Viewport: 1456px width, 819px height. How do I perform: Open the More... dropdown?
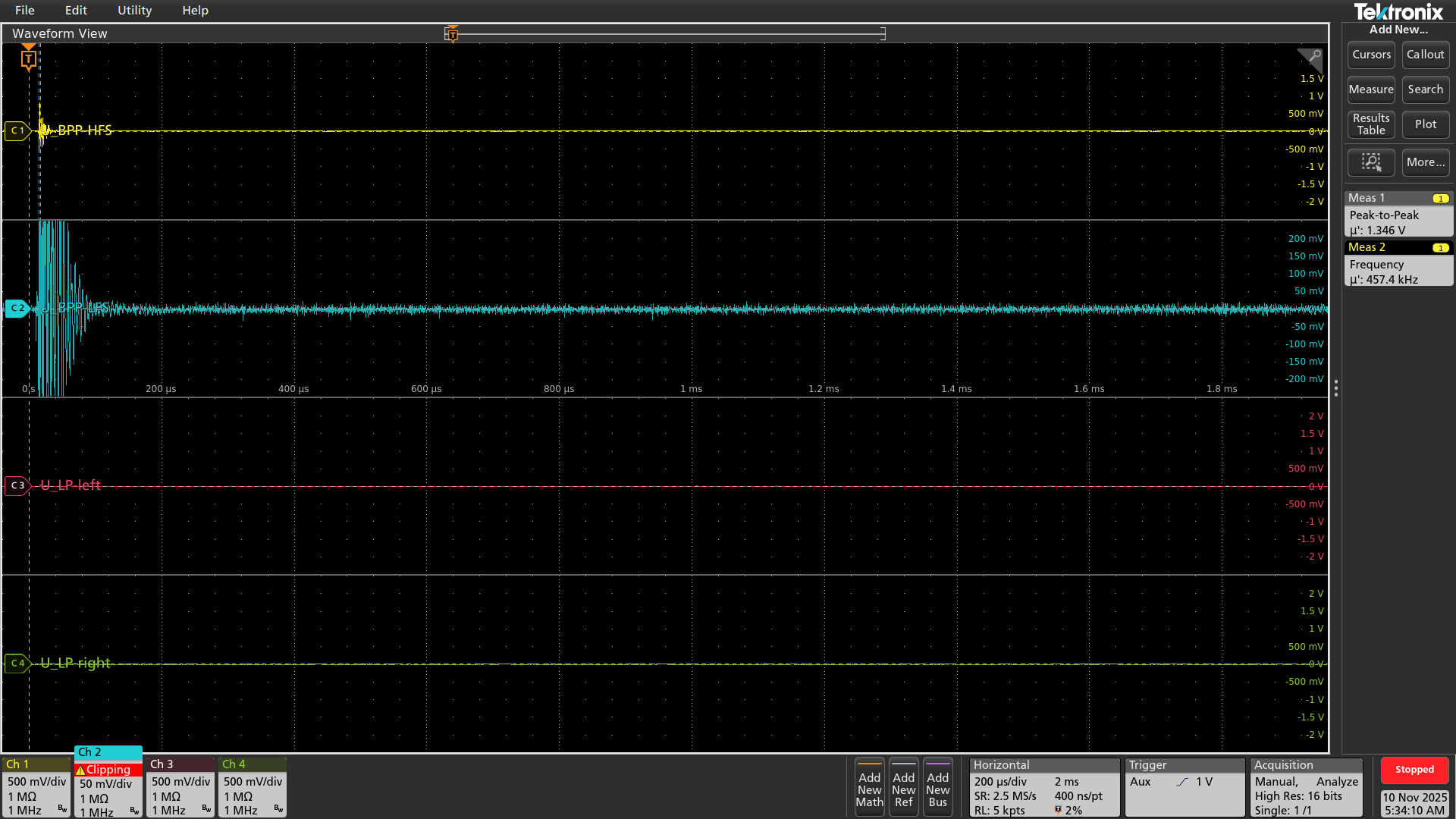click(x=1425, y=162)
